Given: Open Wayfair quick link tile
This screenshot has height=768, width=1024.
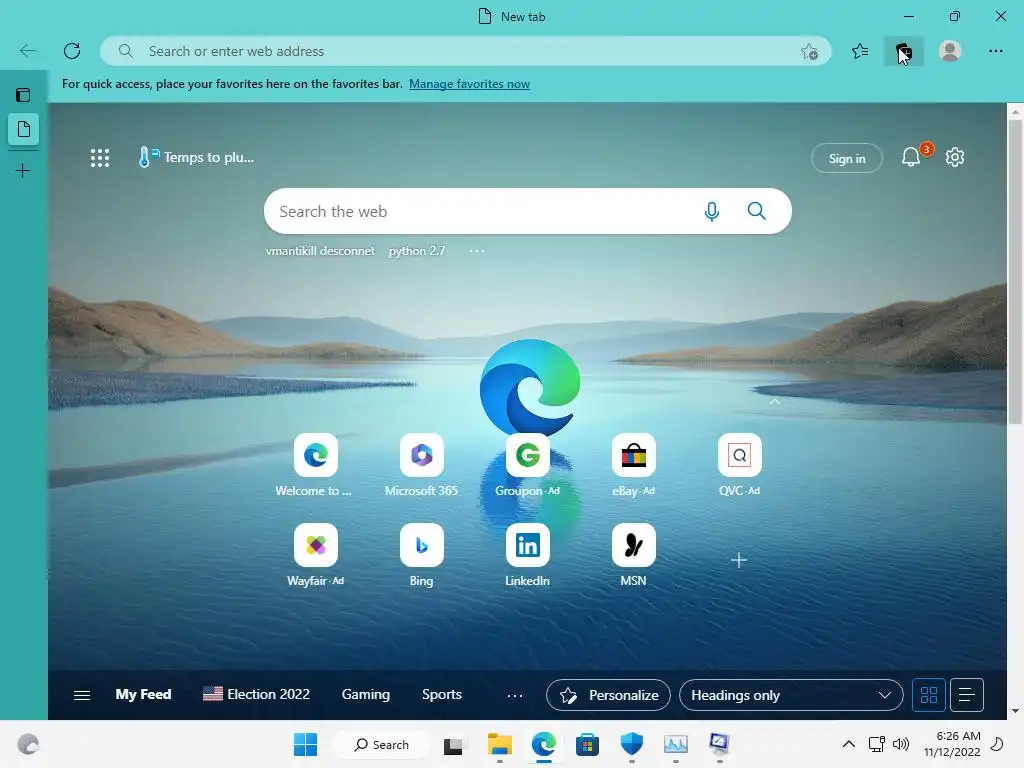Looking at the screenshot, I should pos(315,555).
